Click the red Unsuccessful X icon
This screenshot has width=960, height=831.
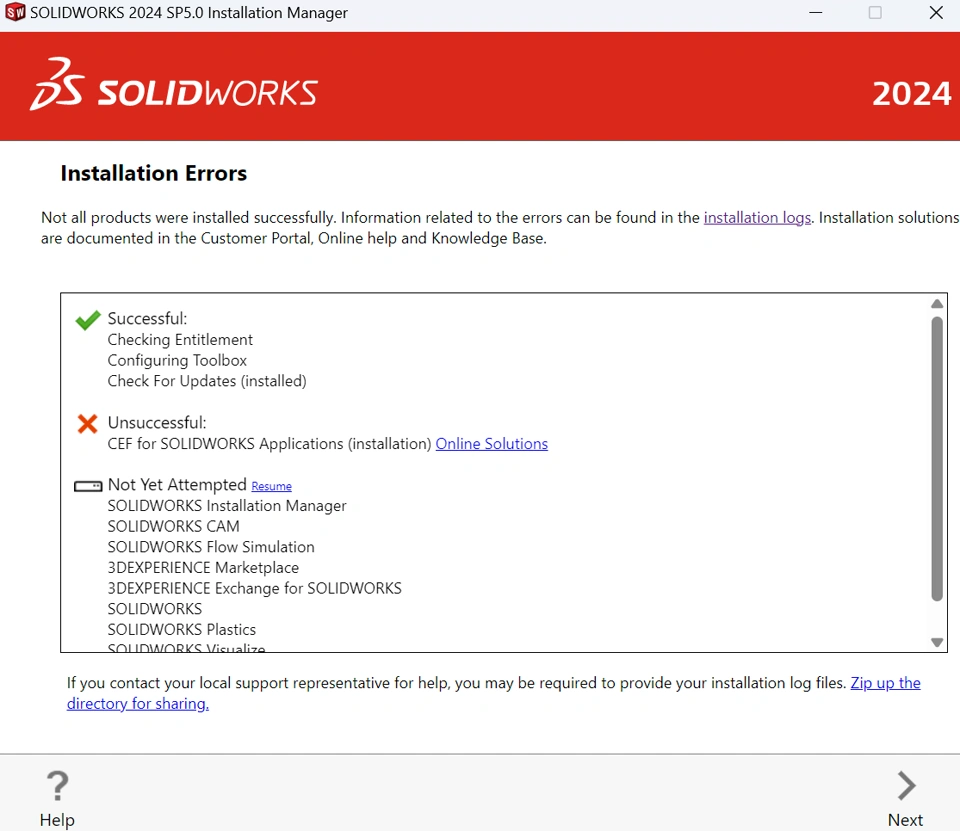tap(88, 424)
